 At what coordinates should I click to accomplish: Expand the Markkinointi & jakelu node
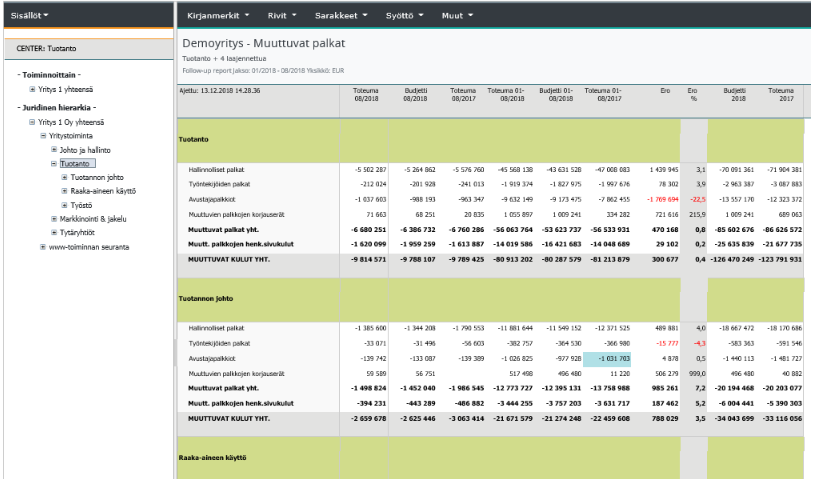[x=54, y=218]
